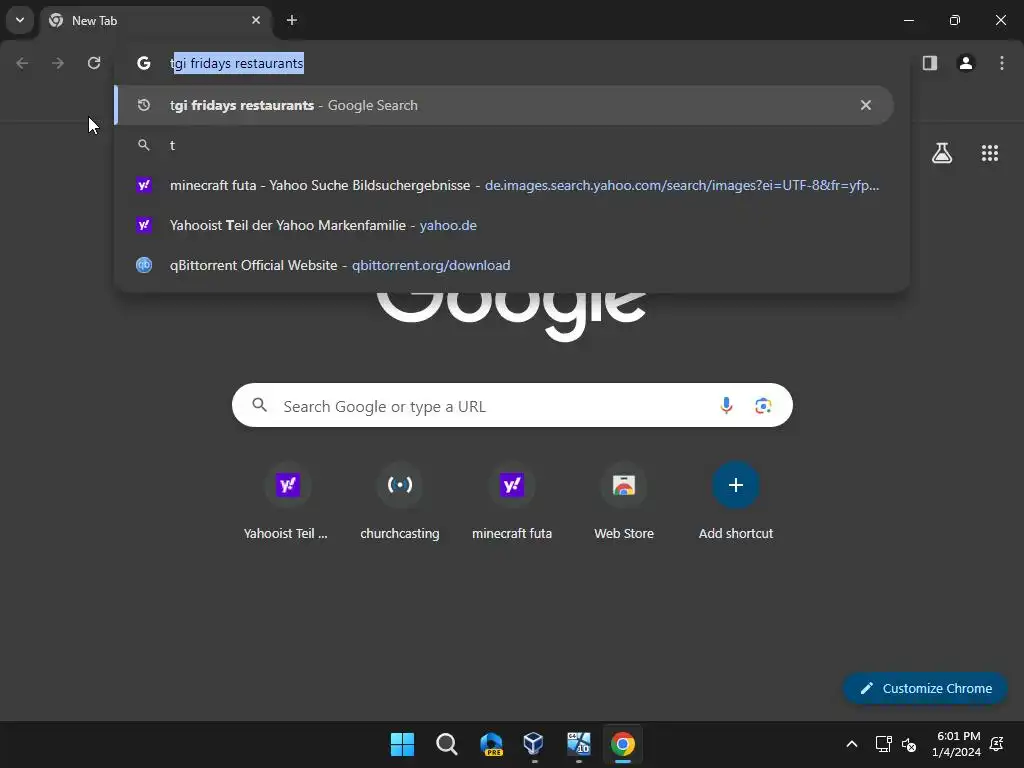Viewport: 1024px width, 768px height.
Task: Click the Google G icon in address bar
Action: (144, 63)
